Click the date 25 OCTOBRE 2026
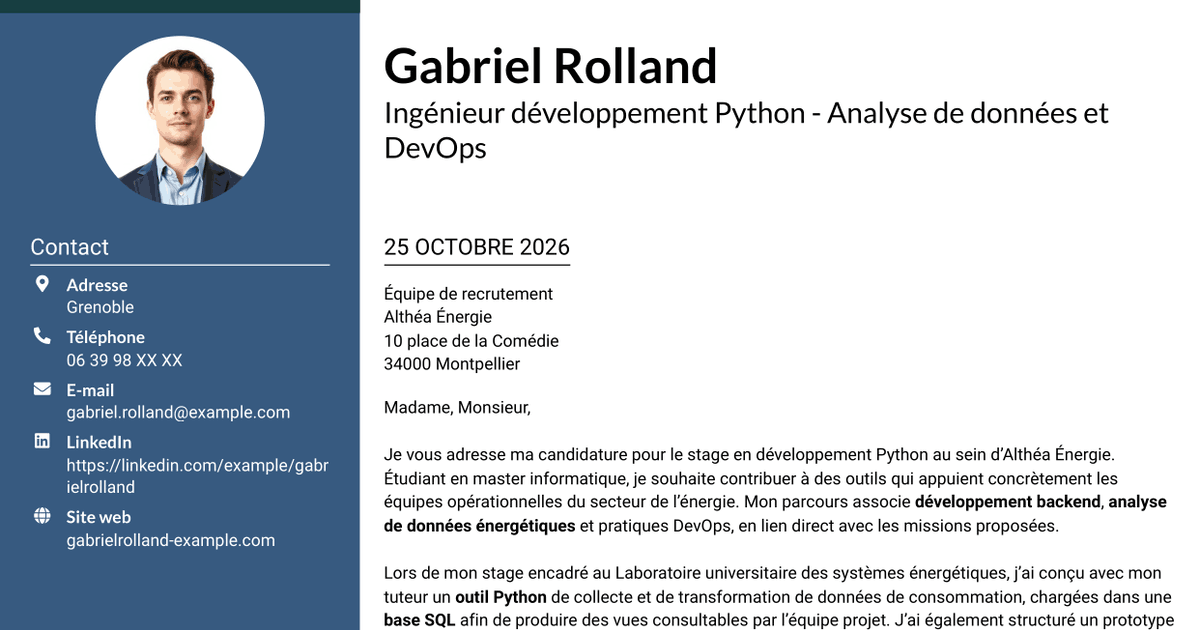Image resolution: width=1200 pixels, height=630 pixels. coord(477,247)
